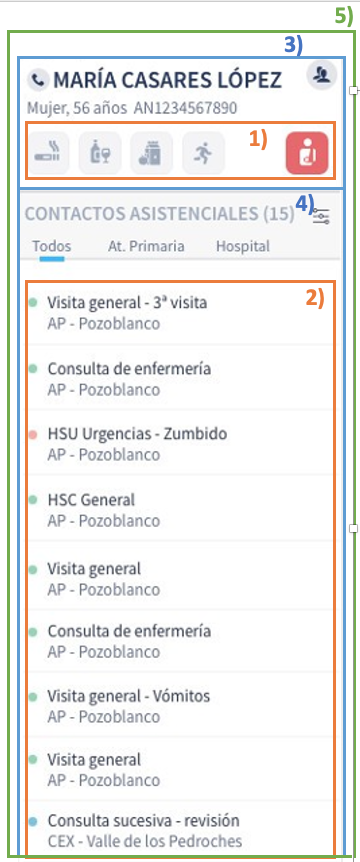Image resolution: width=360 pixels, height=862 pixels.
Task: Open the patient profile avatar icon
Action: coord(321,76)
